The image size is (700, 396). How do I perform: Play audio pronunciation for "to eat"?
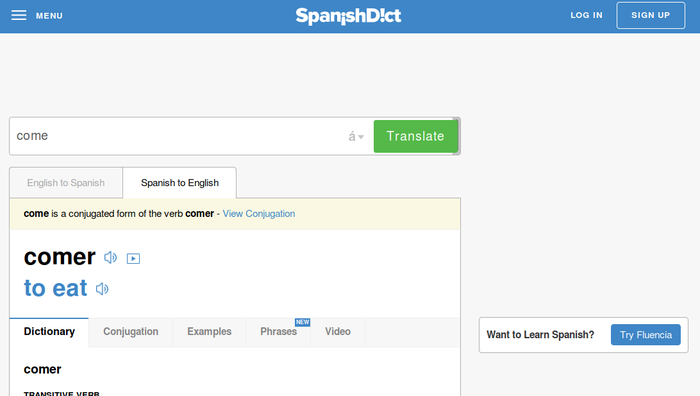pyautogui.click(x=102, y=289)
